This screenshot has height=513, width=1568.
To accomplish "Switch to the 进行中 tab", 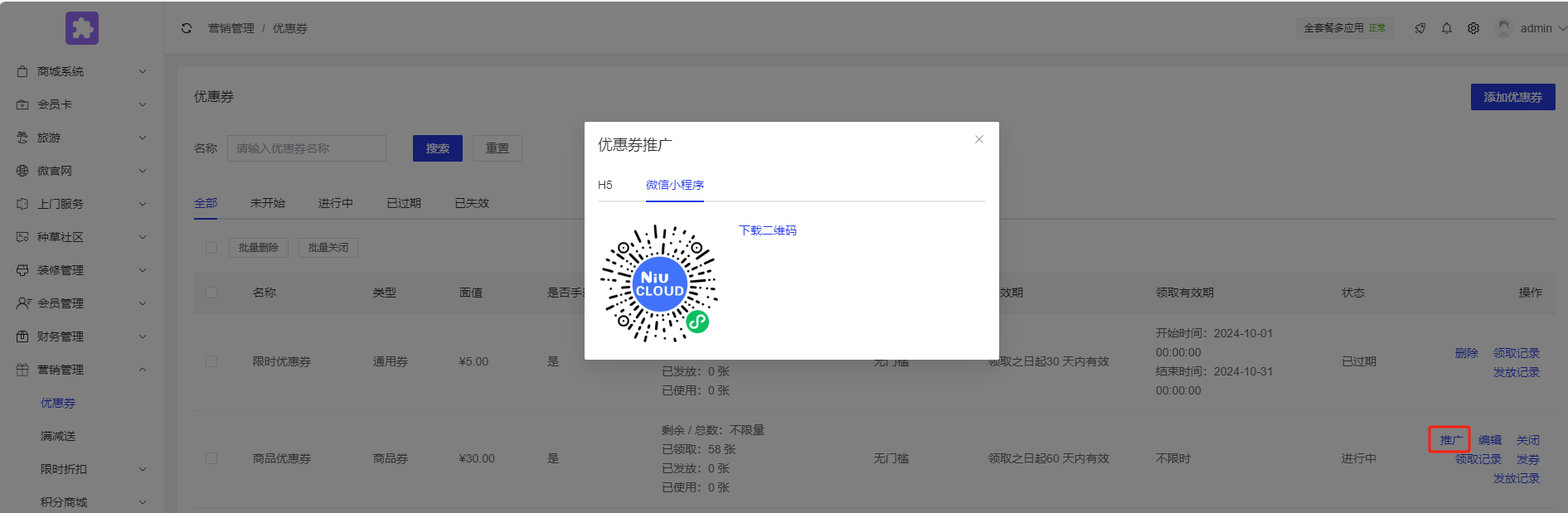I will (336, 203).
